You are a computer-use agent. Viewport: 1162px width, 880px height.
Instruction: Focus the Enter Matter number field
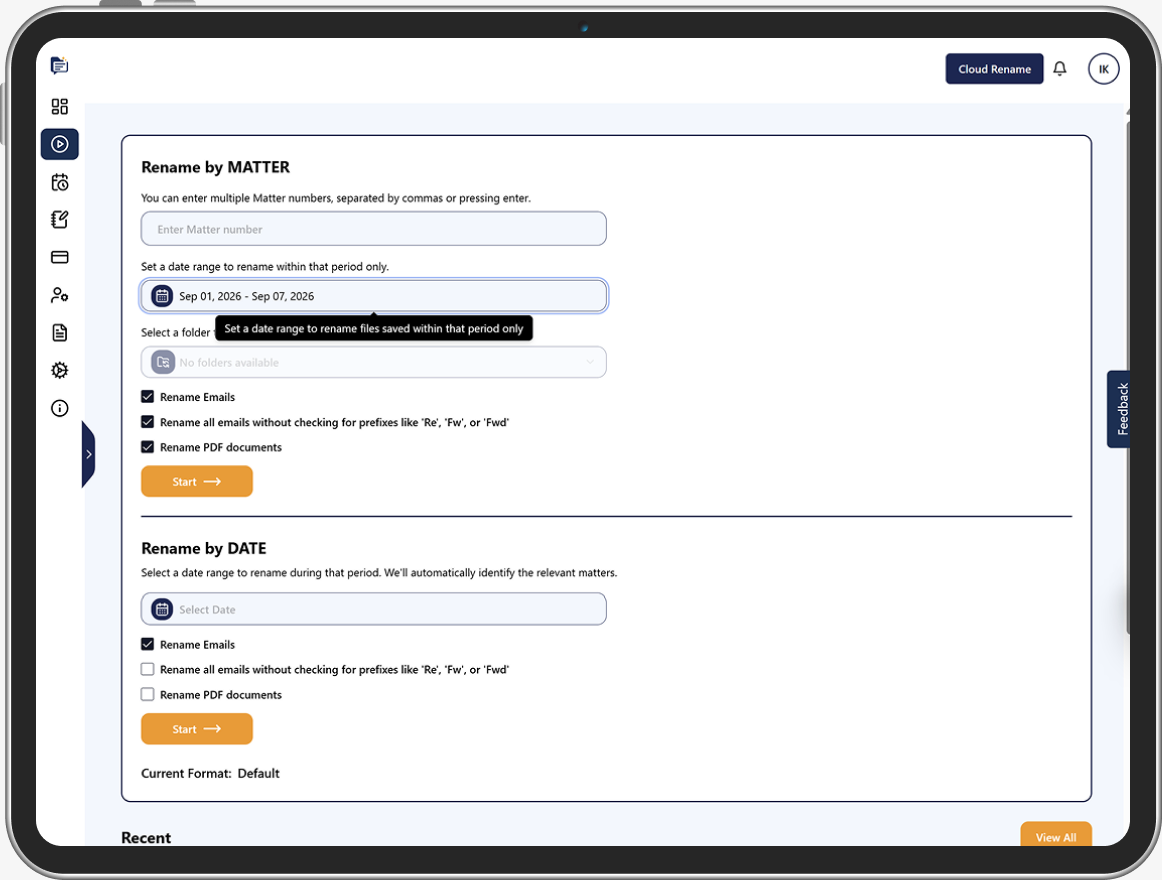click(374, 229)
